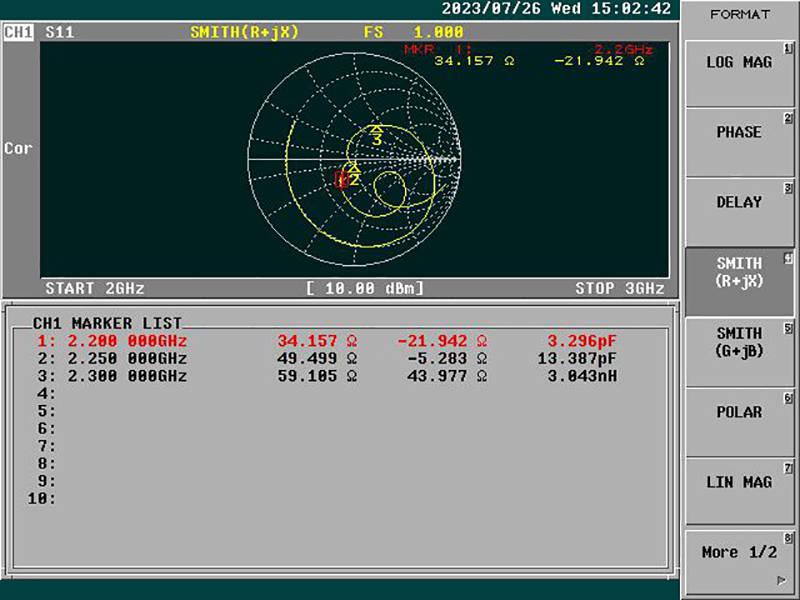Click the START 2GHz frequency label
Image resolution: width=800 pixels, height=600 pixels.
point(95,288)
